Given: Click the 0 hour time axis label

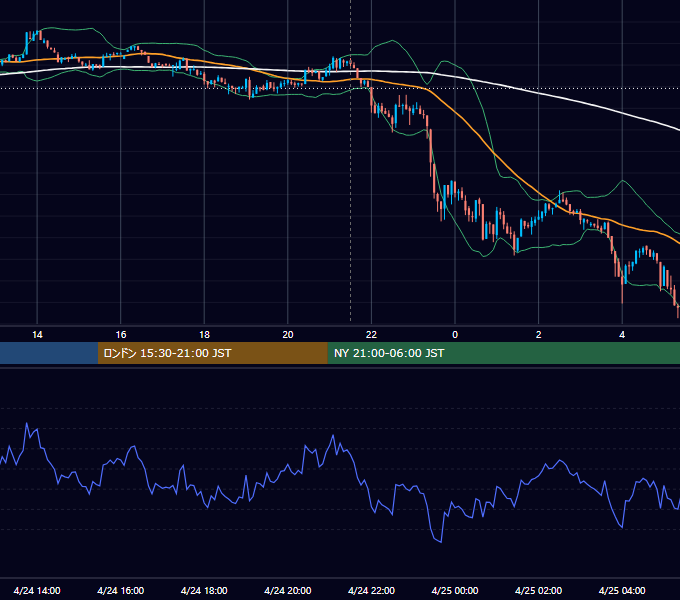Looking at the screenshot, I should pos(455,335).
